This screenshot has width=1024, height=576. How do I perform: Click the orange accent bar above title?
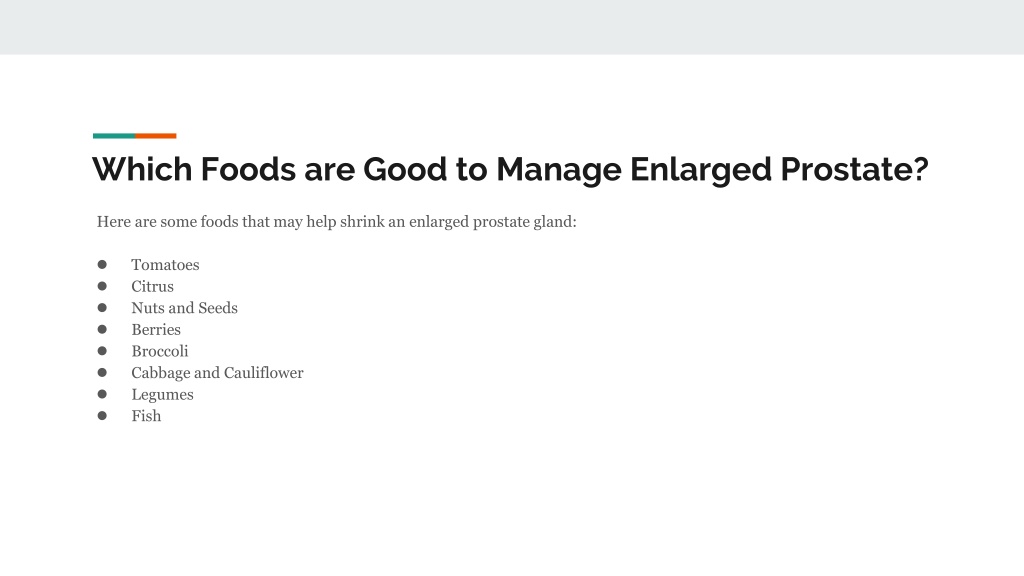pos(156,136)
